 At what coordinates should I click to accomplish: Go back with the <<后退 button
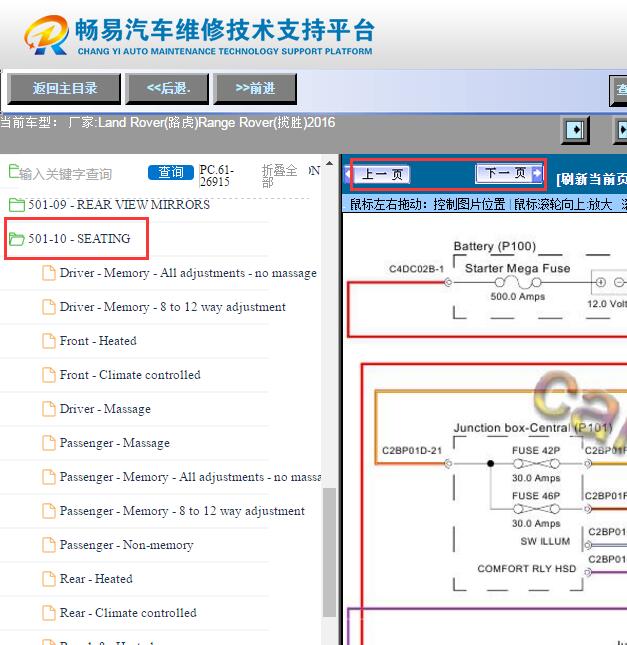[167, 88]
